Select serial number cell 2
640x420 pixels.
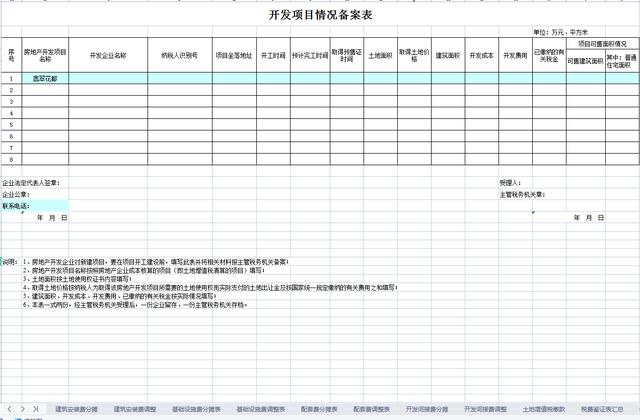pyautogui.click(x=11, y=90)
